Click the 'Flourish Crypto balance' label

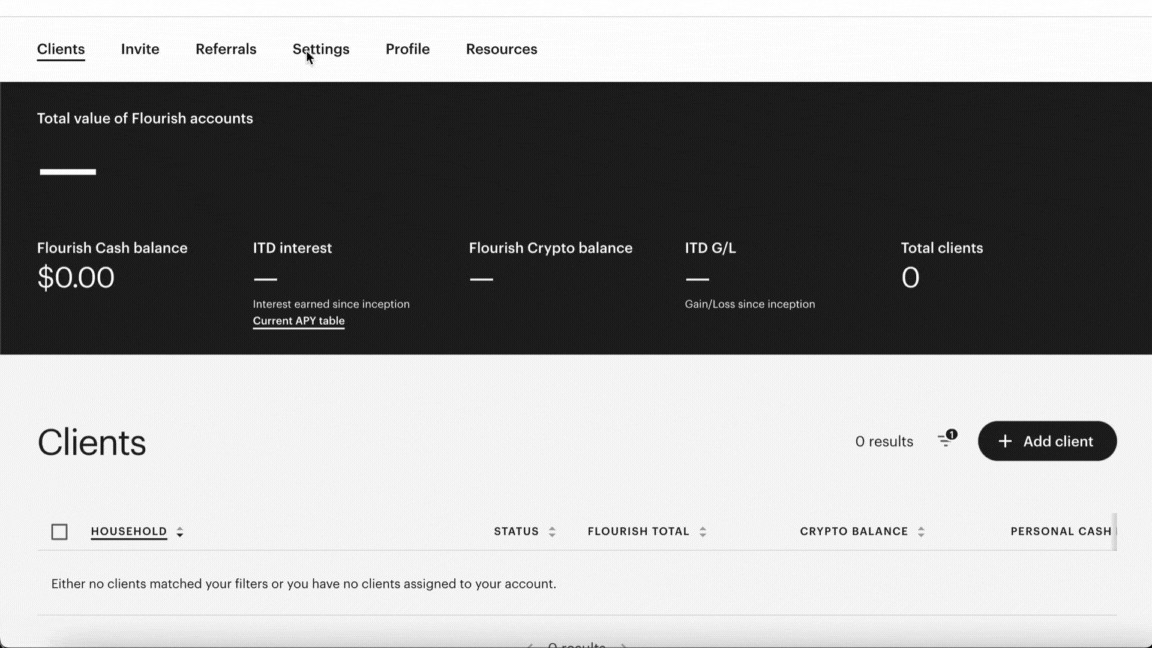pyautogui.click(x=551, y=248)
